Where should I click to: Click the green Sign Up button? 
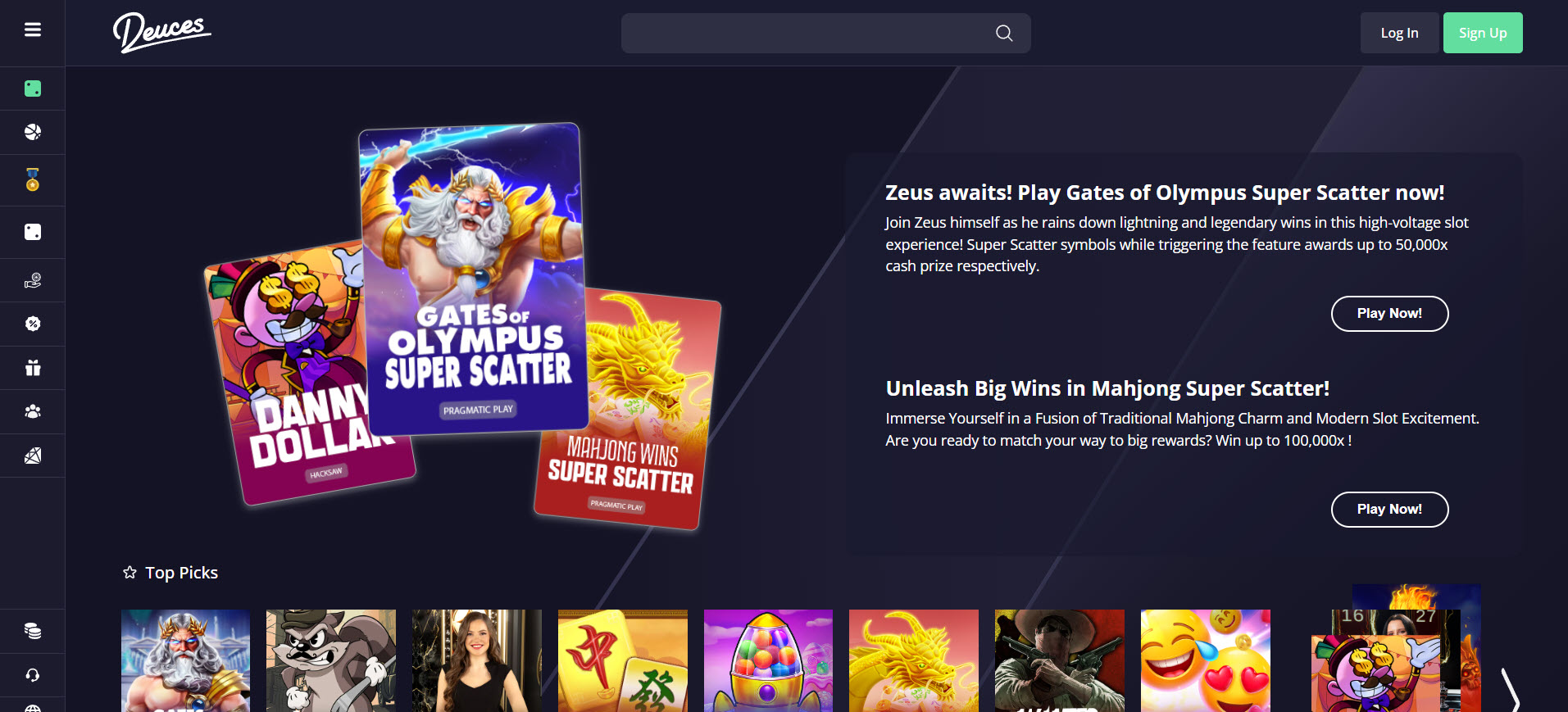coord(1483,33)
